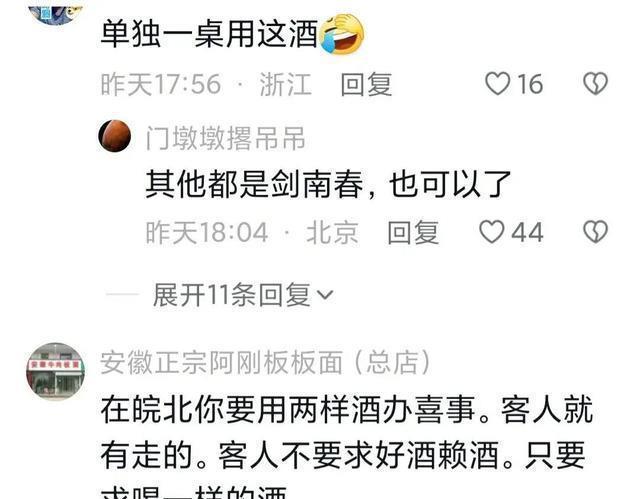Tap the laughing-crying emoji in the comment
This screenshot has height=499, width=640.
click(x=342, y=33)
